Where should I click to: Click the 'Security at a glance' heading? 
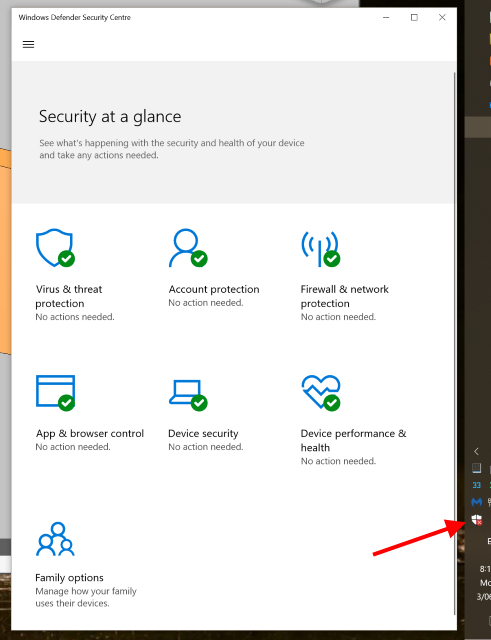click(110, 117)
